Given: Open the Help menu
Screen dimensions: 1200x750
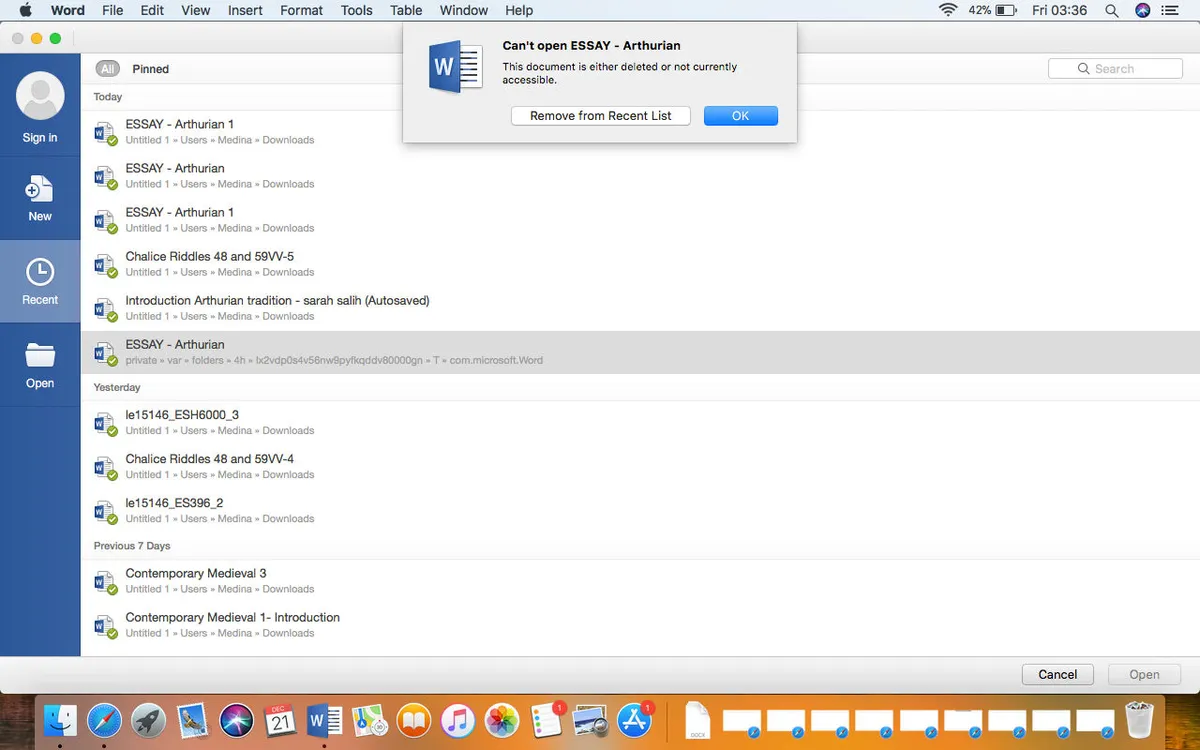Looking at the screenshot, I should (x=519, y=10).
